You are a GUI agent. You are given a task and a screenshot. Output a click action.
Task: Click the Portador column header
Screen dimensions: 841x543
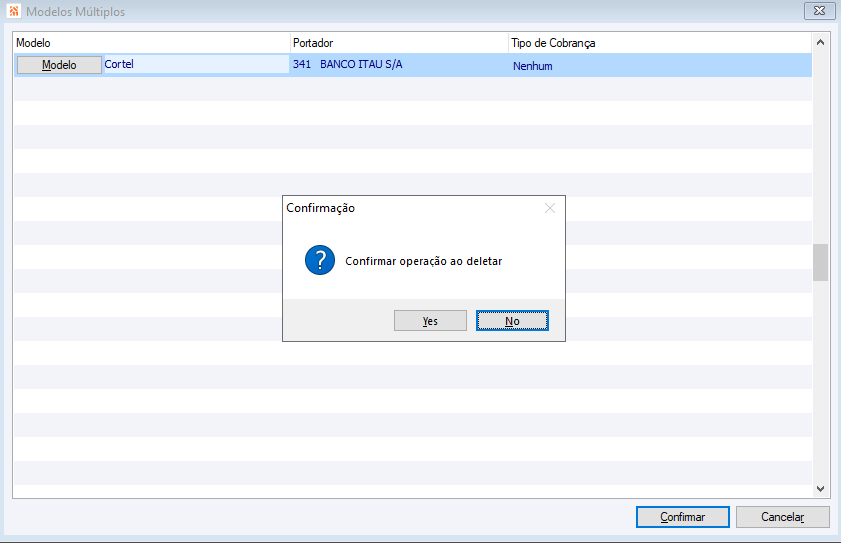(399, 43)
